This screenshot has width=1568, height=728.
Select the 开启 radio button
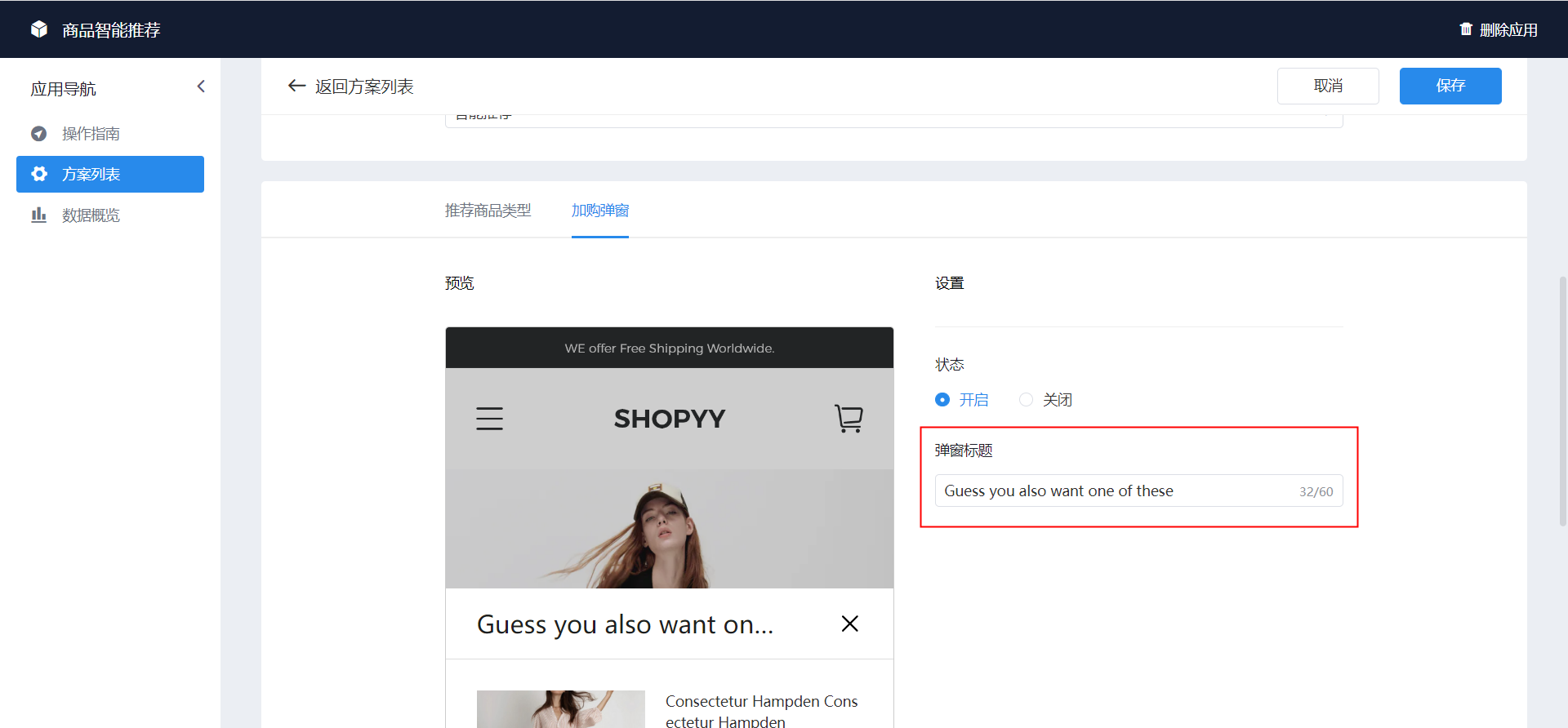pyautogui.click(x=942, y=400)
